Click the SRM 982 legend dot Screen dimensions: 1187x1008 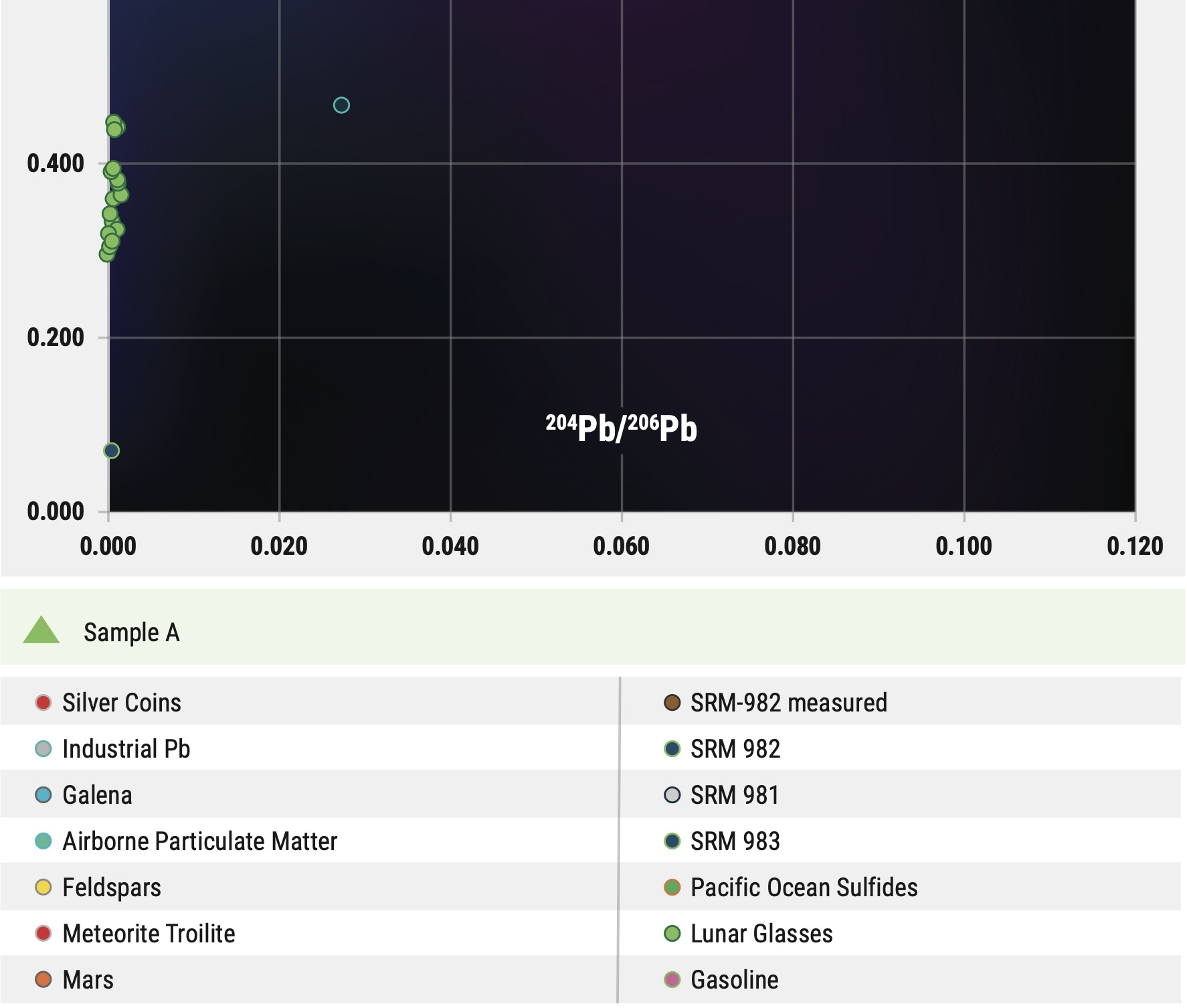(x=672, y=749)
